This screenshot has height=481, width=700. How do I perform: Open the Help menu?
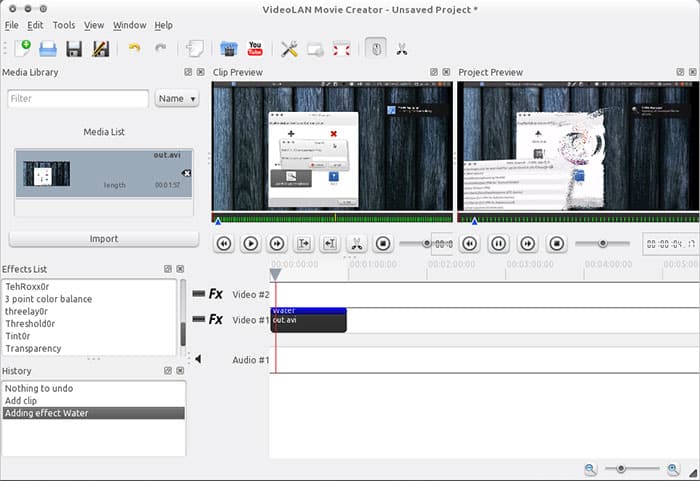coord(163,25)
